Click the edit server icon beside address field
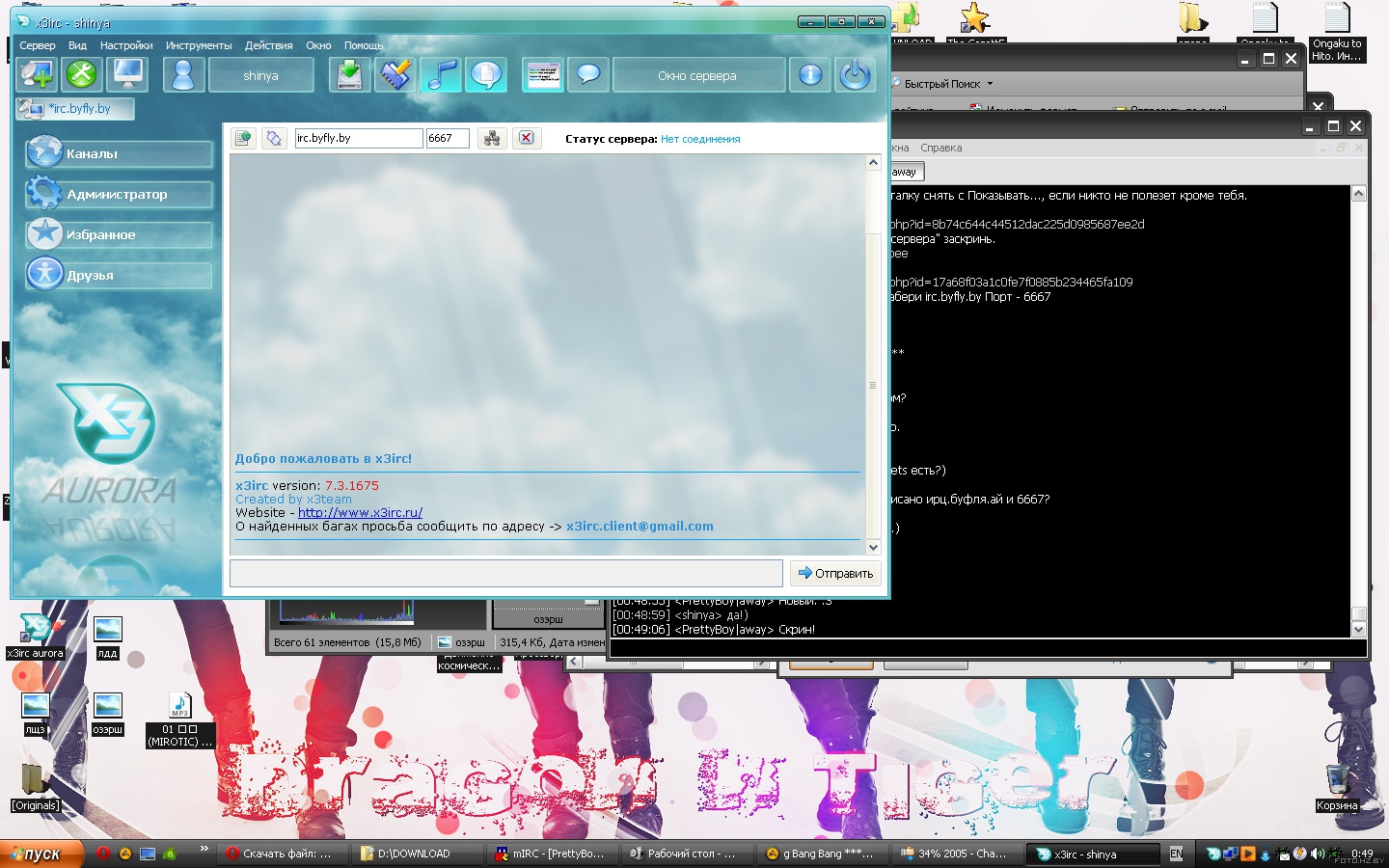 tap(274, 138)
